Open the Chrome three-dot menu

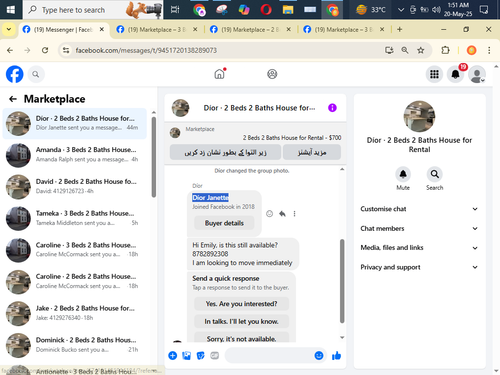tap(489, 50)
